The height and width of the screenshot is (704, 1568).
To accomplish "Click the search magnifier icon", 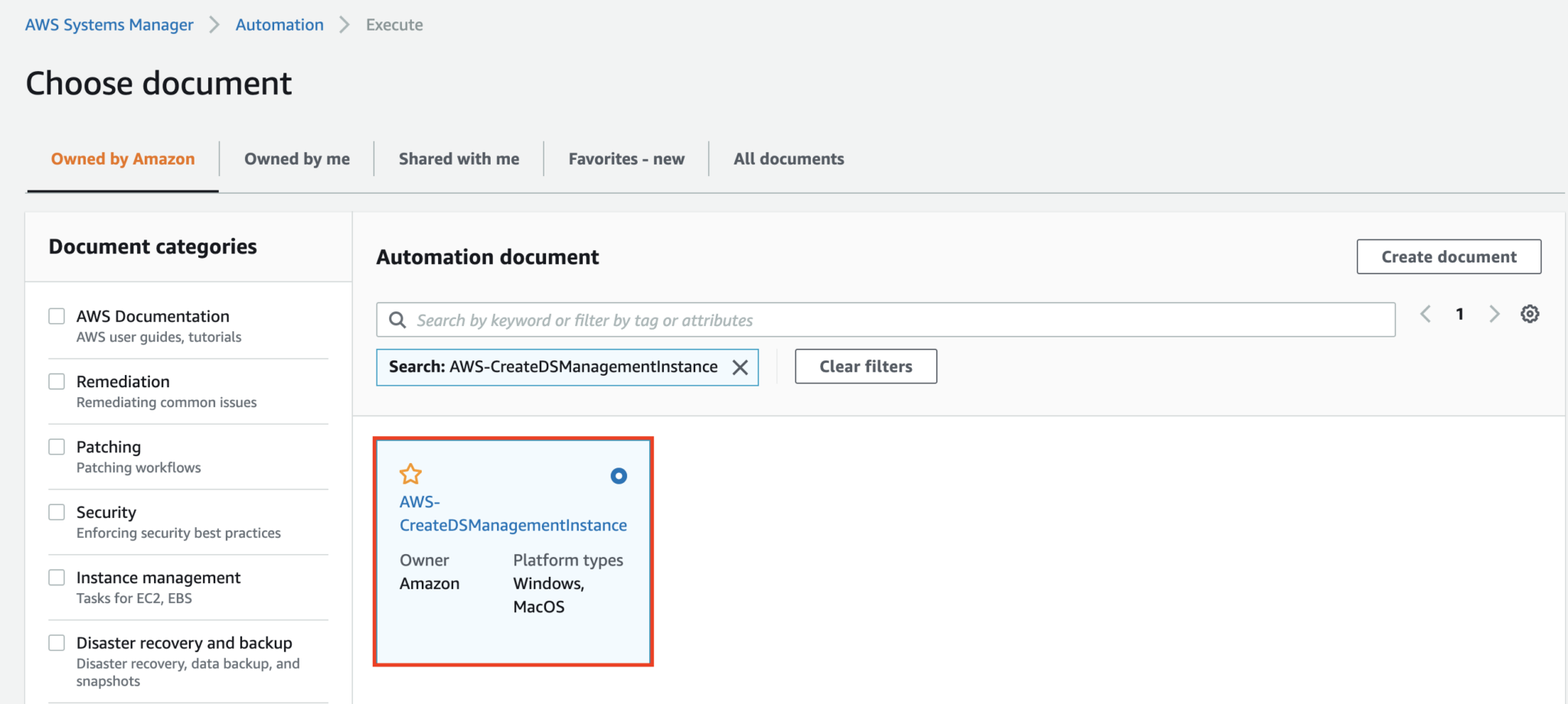I will pos(397,320).
